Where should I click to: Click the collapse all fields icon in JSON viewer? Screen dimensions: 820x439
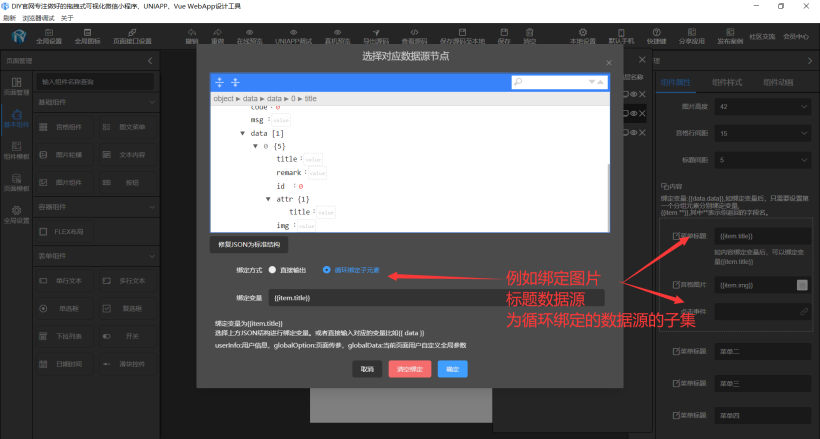(235, 82)
